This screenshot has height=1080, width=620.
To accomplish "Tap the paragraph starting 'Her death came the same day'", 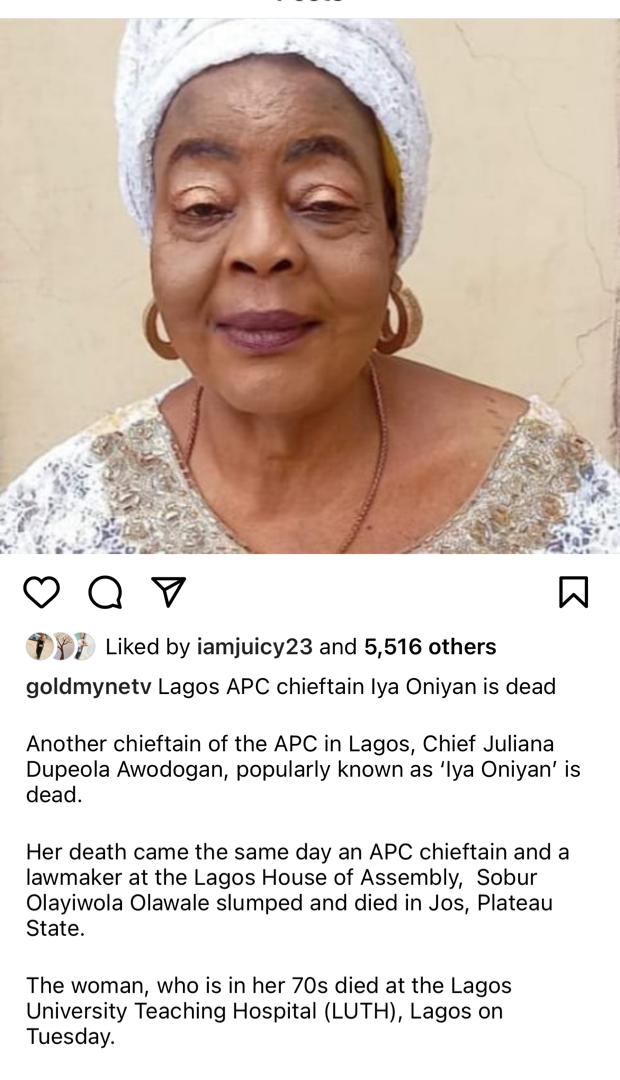I will tap(290, 890).
